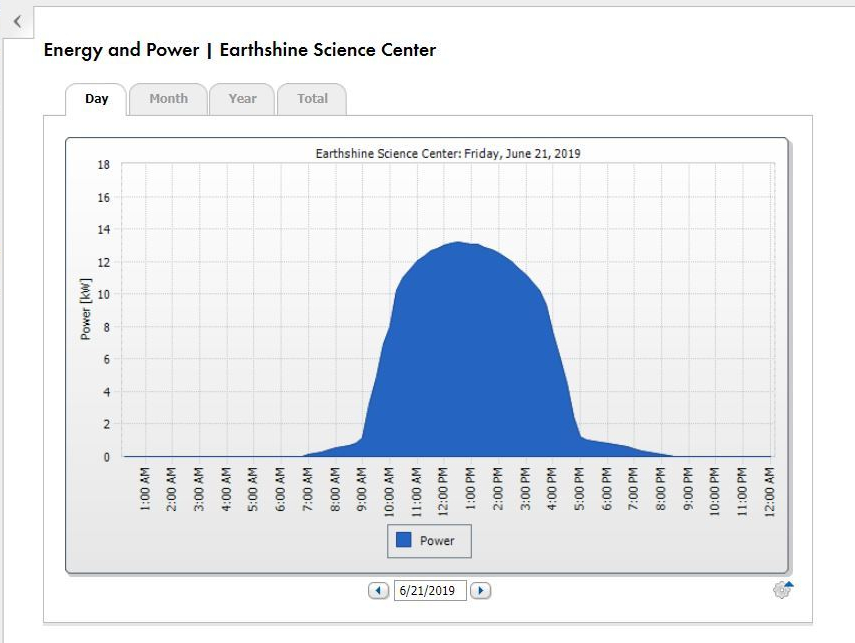Click the 9:00 AM x-axis label
This screenshot has width=855, height=643.
click(363, 490)
